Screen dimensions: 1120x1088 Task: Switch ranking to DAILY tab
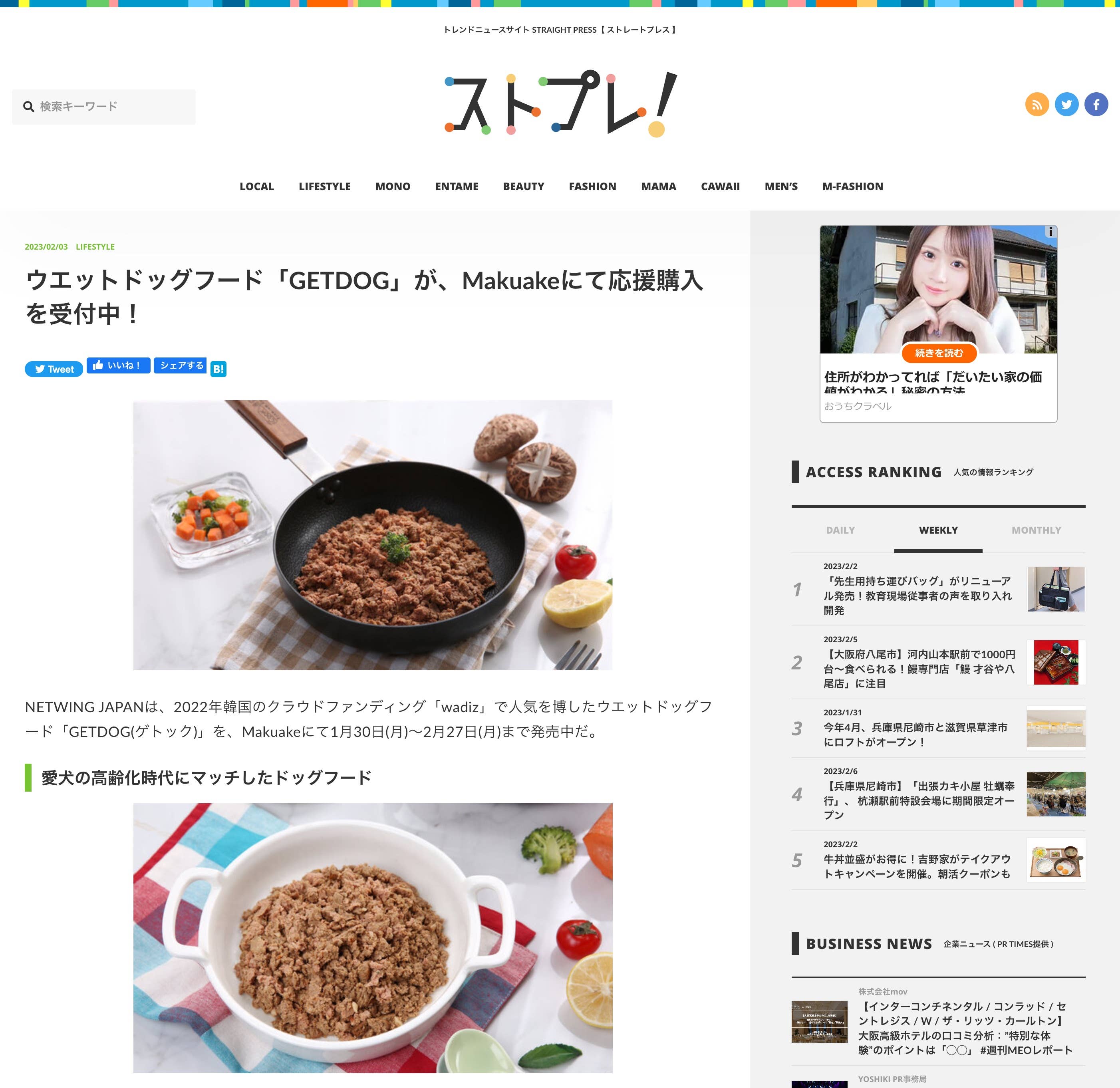[x=840, y=530]
